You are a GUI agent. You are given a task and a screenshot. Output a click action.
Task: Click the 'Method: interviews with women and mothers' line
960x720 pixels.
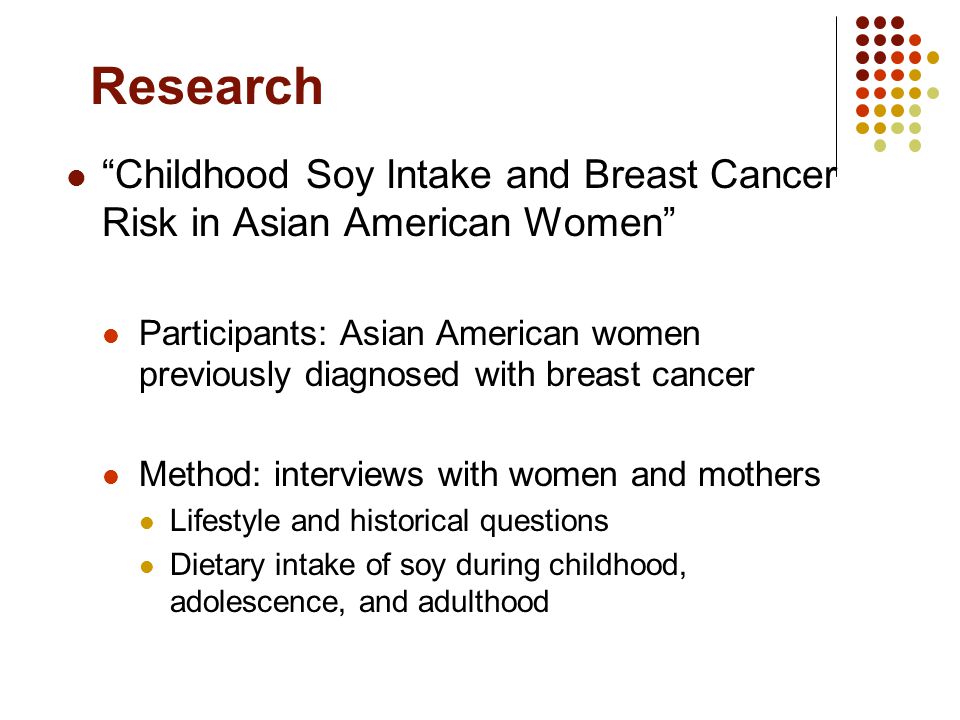479,474
